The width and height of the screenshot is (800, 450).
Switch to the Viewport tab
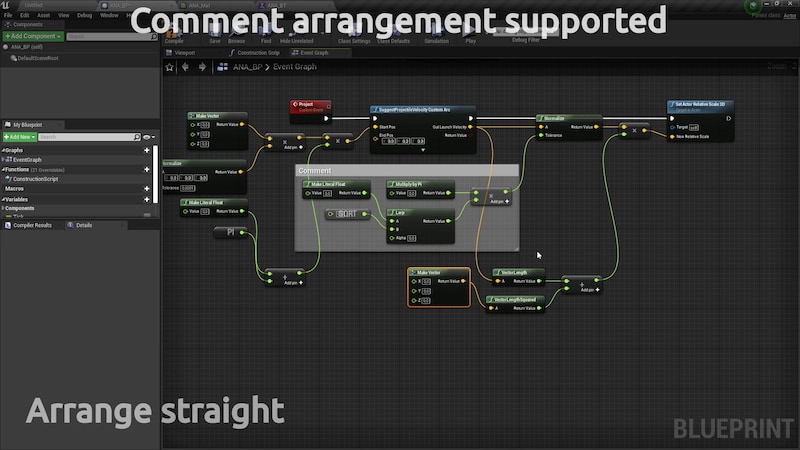tap(181, 53)
